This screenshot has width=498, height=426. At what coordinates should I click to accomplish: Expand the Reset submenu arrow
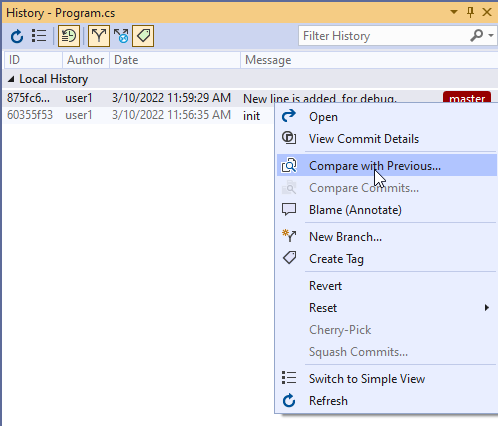[x=487, y=308]
